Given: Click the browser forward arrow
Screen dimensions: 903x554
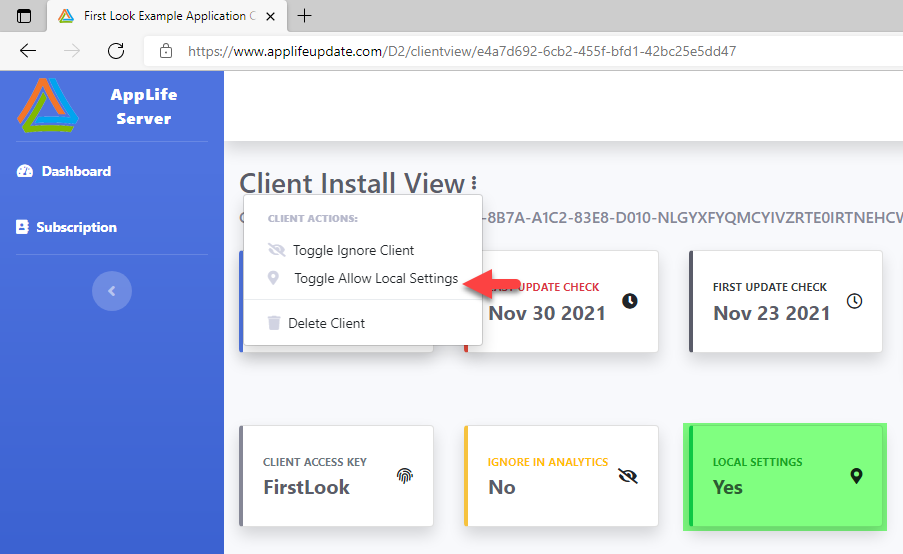Looking at the screenshot, I should [72, 51].
